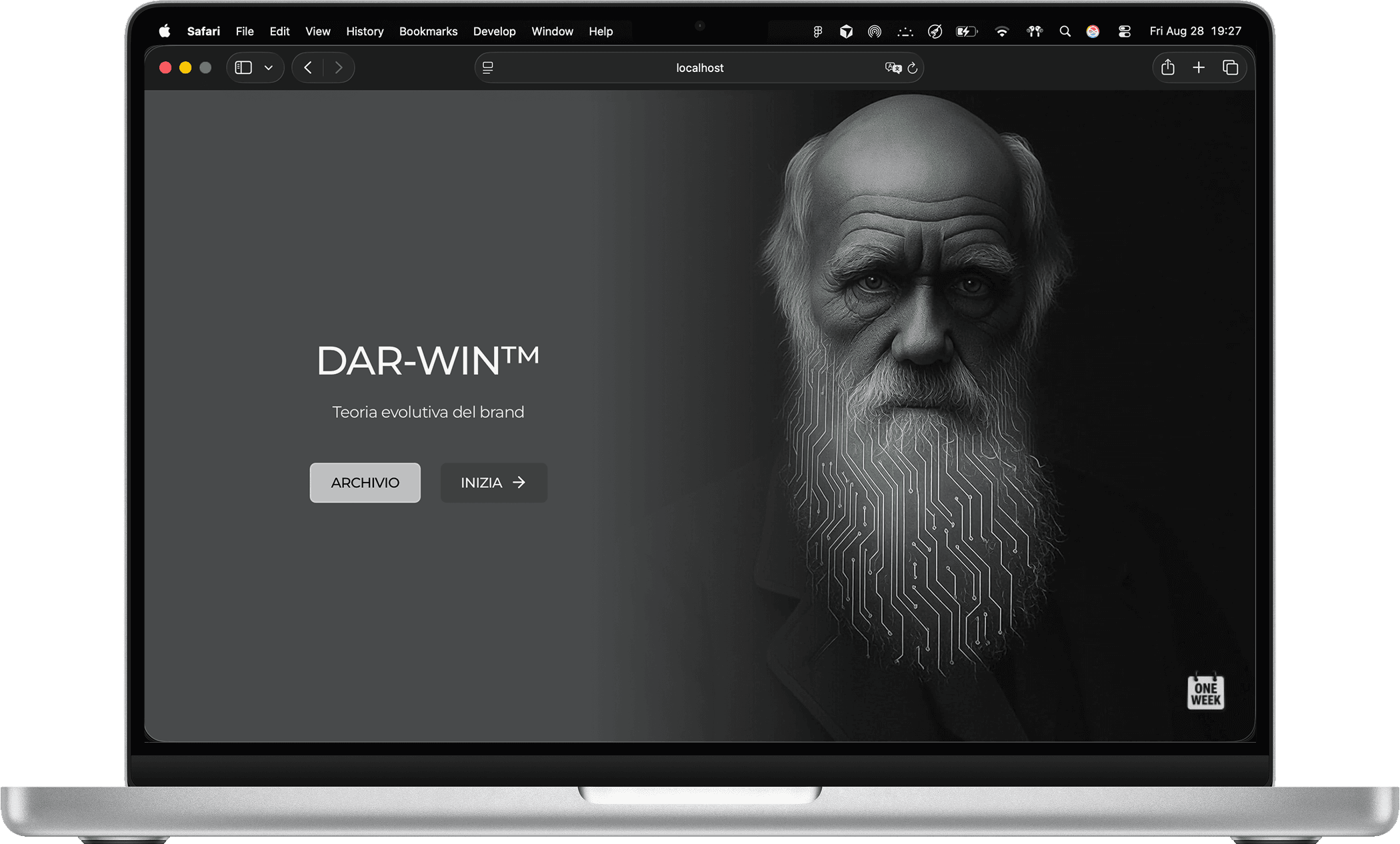
Task: Go forward to next page
Action: tap(339, 67)
